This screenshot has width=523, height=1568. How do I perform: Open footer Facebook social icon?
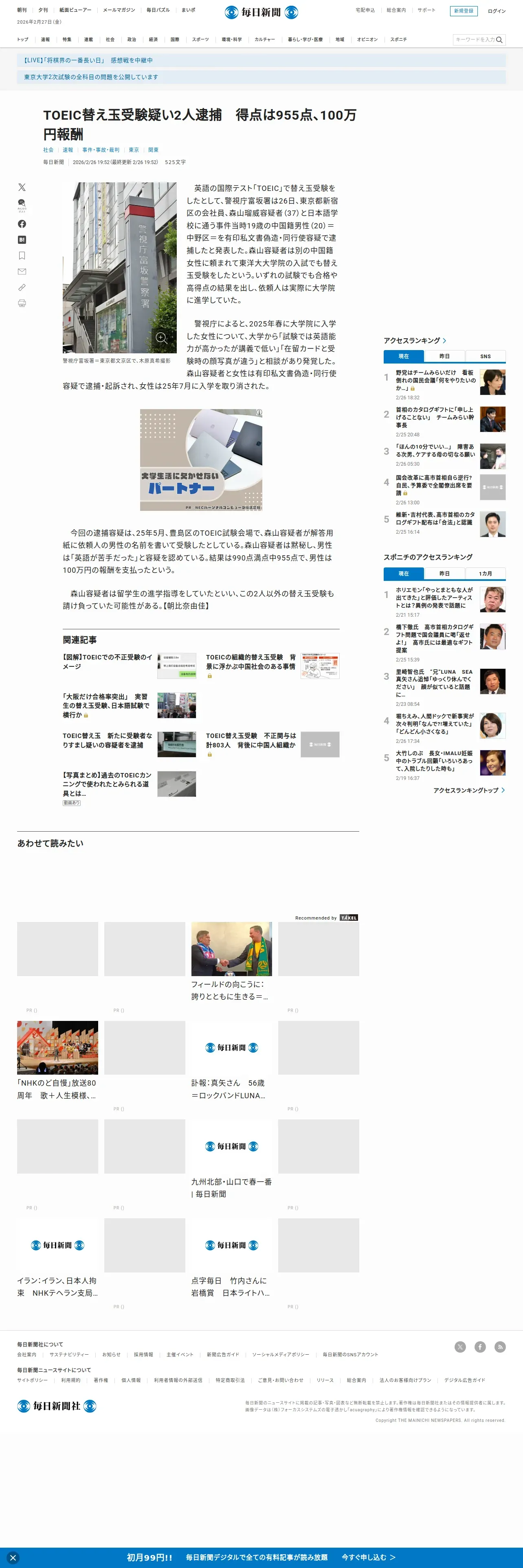480,1347
